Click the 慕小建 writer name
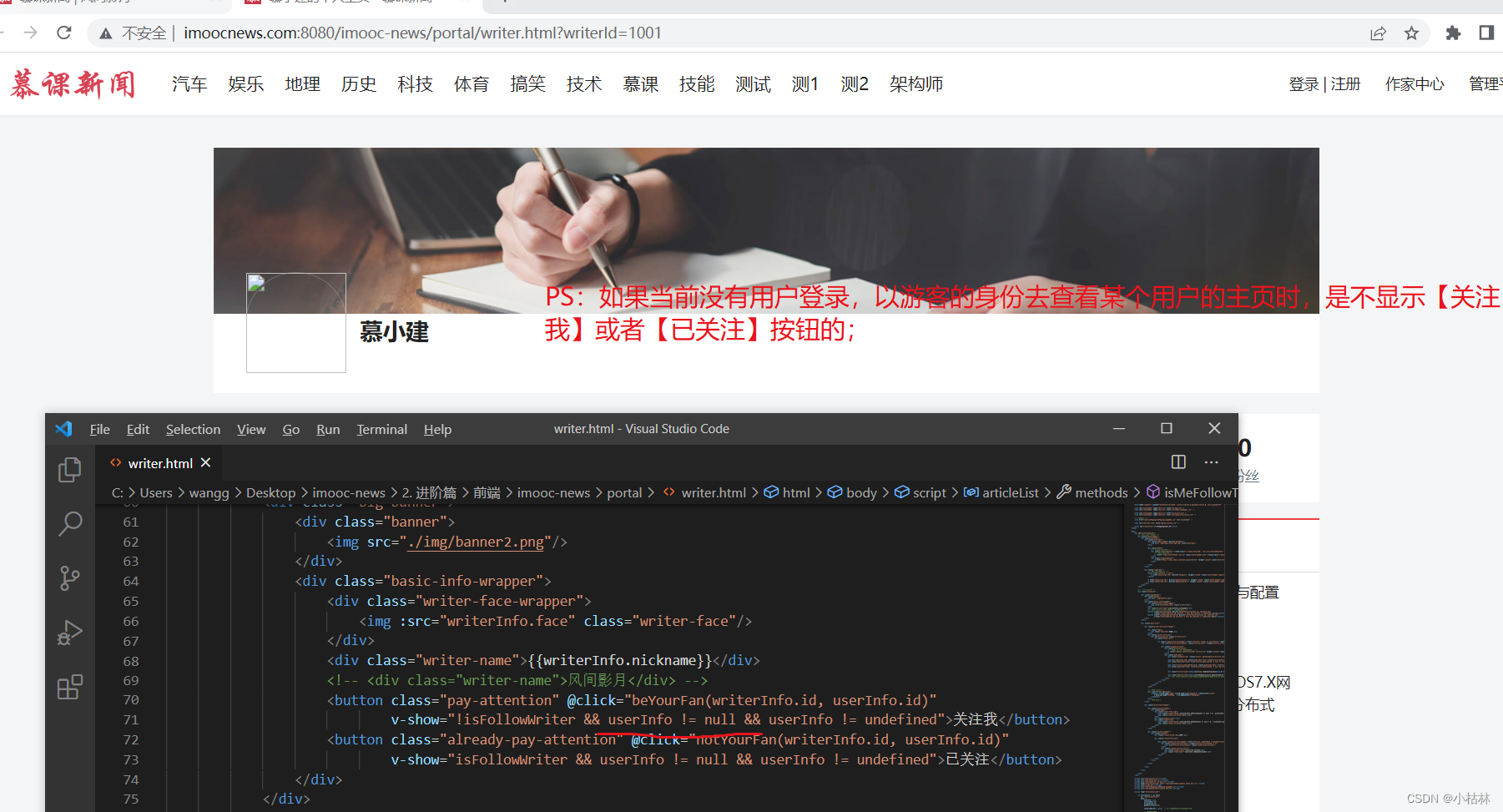The height and width of the screenshot is (812, 1503). coord(394,332)
